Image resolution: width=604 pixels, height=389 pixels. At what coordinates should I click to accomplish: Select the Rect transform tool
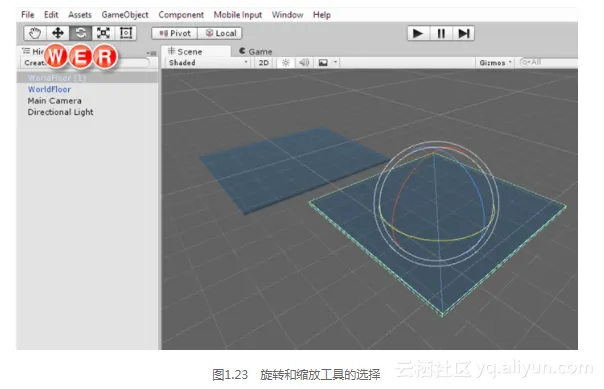click(x=126, y=33)
